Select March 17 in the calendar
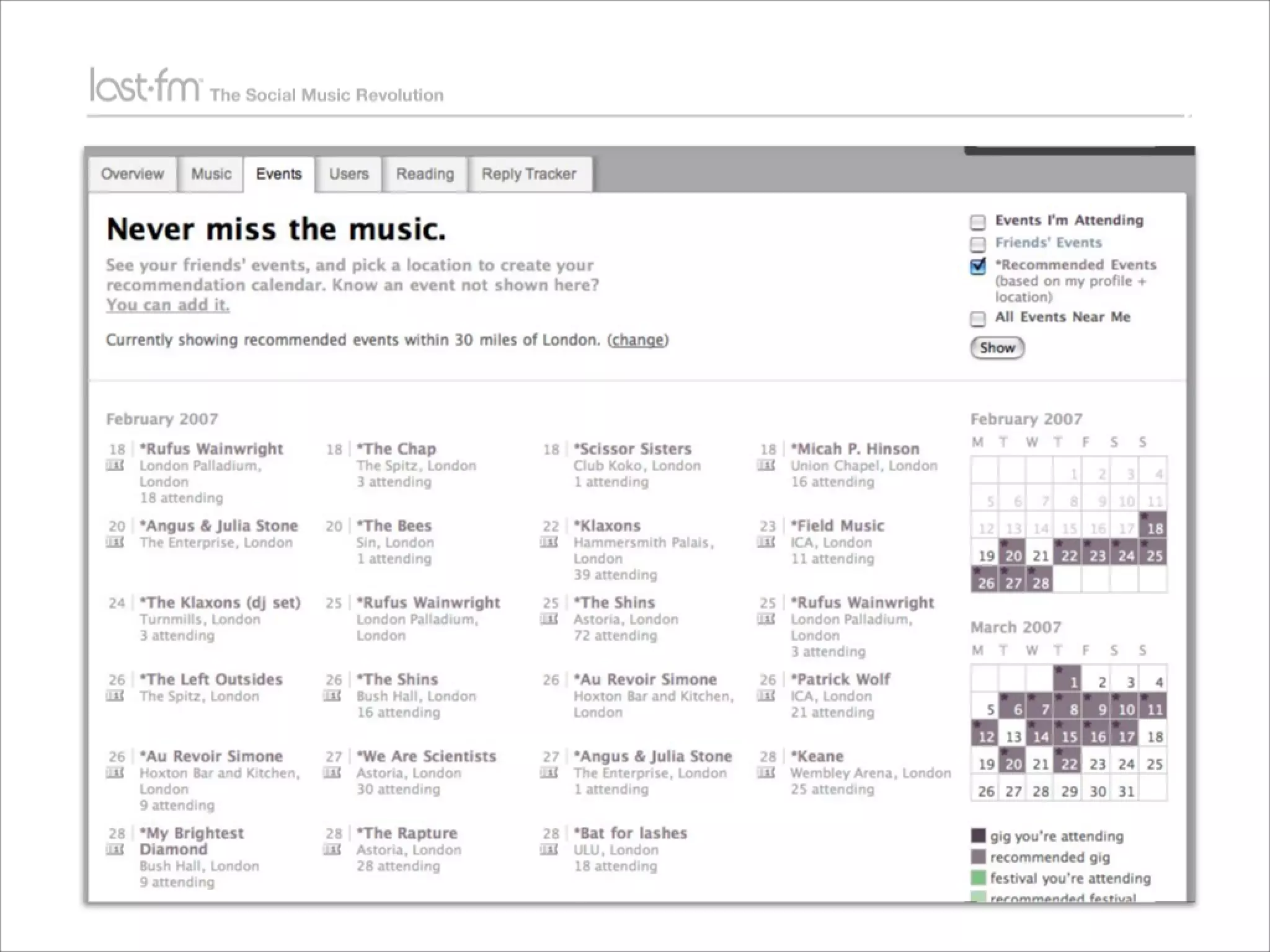This screenshot has width=1270, height=952. [x=1125, y=733]
